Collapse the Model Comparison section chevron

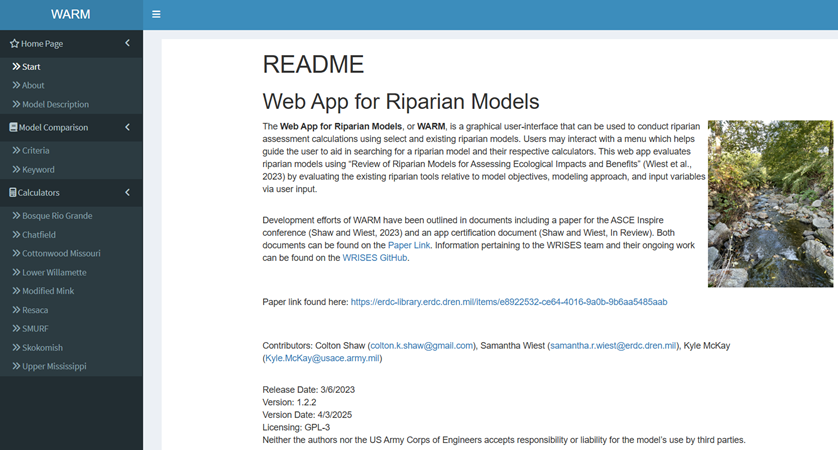pos(127,127)
